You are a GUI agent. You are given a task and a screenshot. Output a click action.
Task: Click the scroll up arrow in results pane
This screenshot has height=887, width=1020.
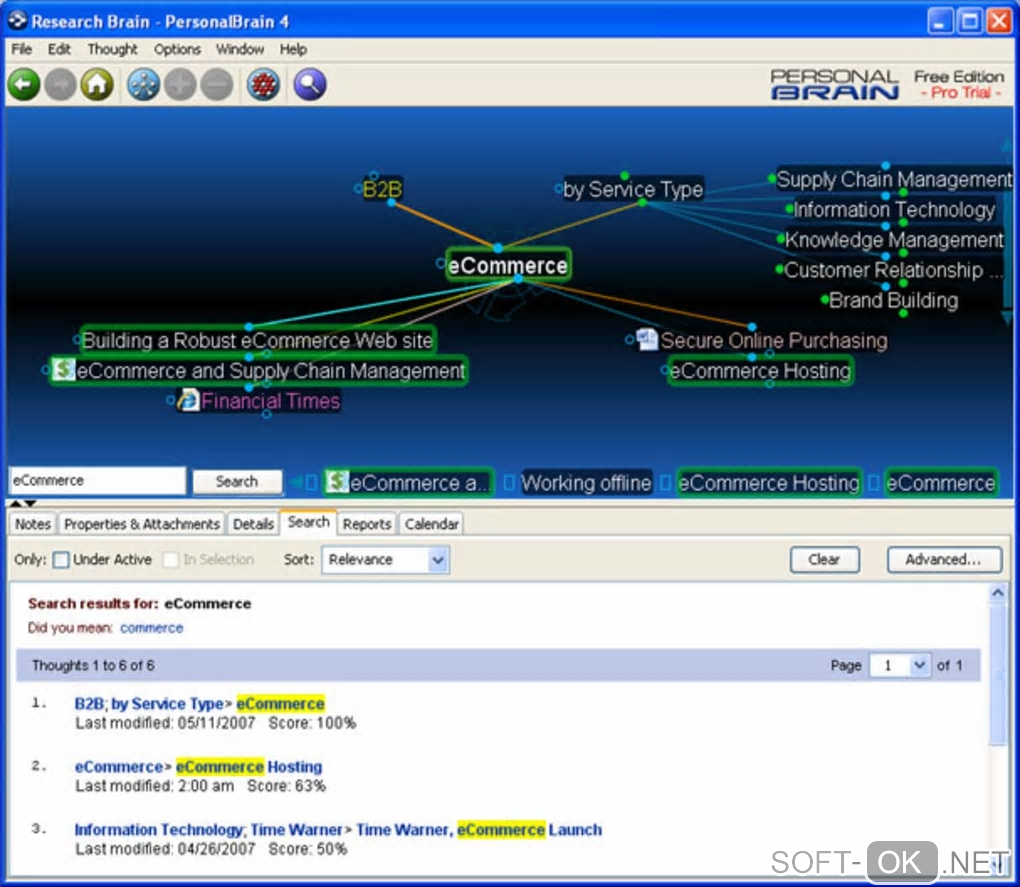pyautogui.click(x=997, y=592)
